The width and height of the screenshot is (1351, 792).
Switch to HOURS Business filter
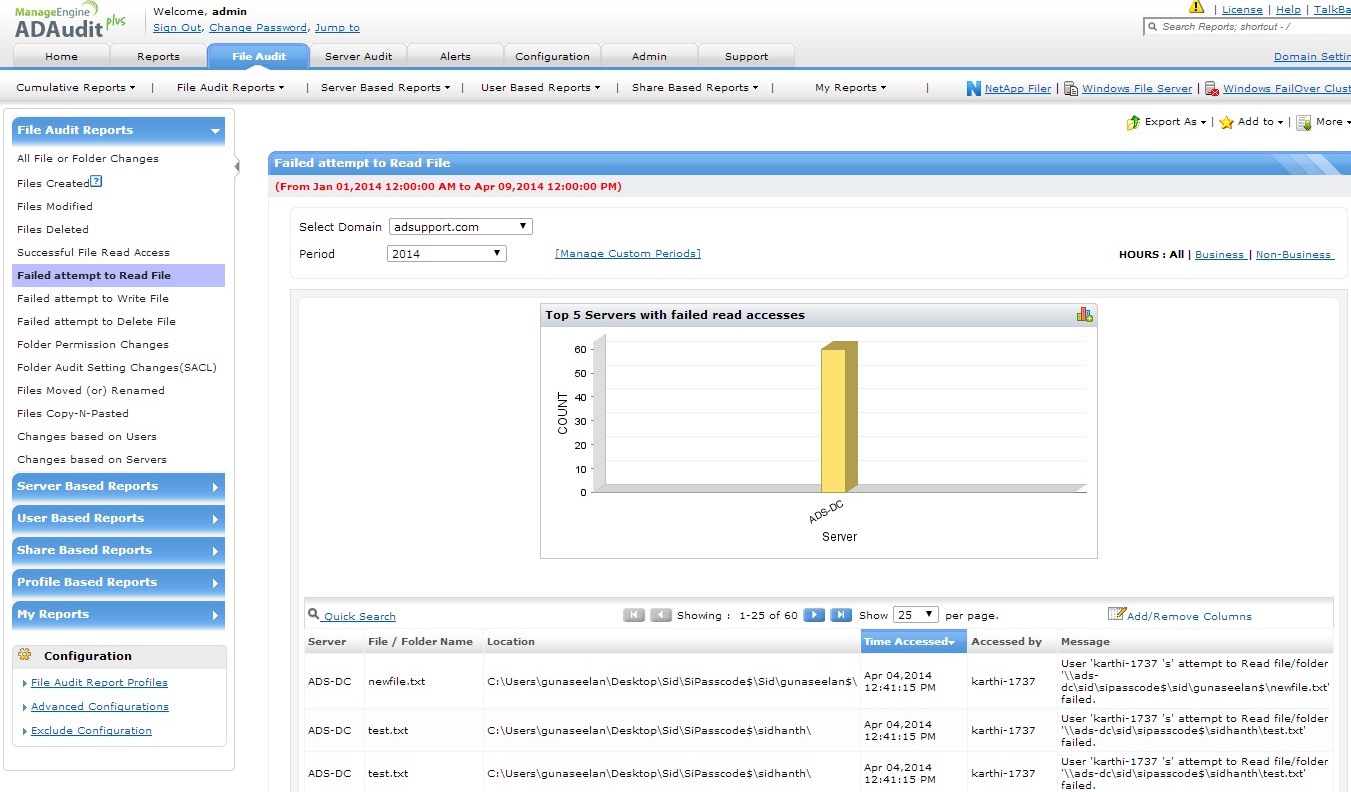pyautogui.click(x=1219, y=255)
